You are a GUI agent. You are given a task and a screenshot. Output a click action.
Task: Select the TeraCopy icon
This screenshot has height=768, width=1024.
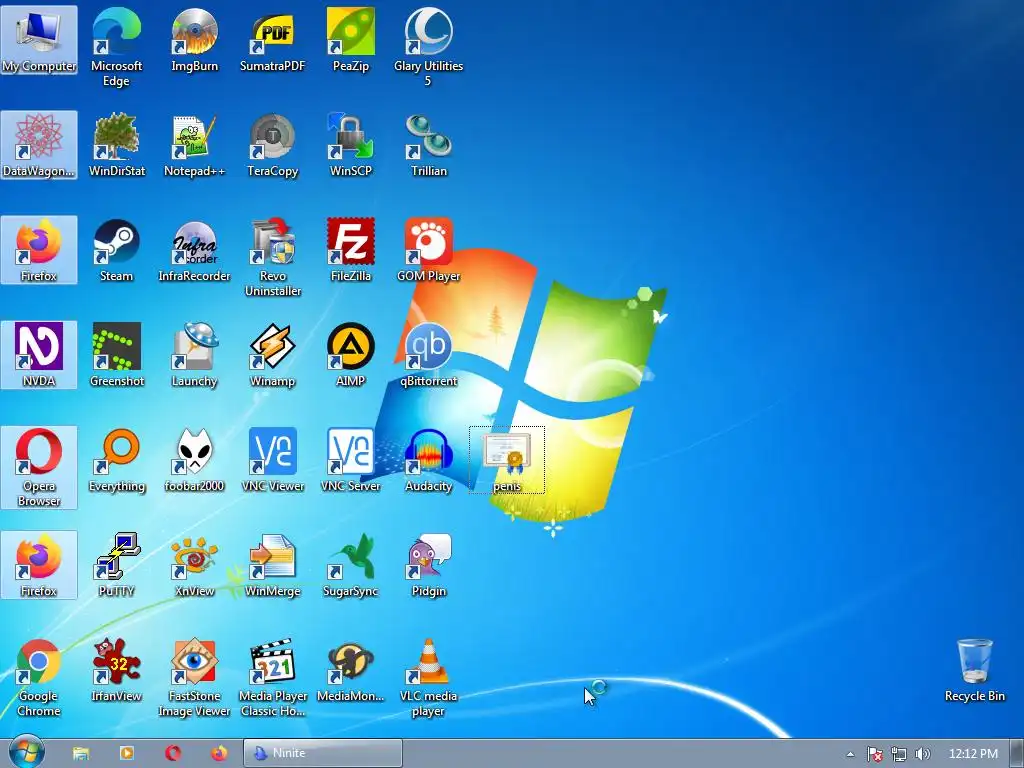(272, 144)
